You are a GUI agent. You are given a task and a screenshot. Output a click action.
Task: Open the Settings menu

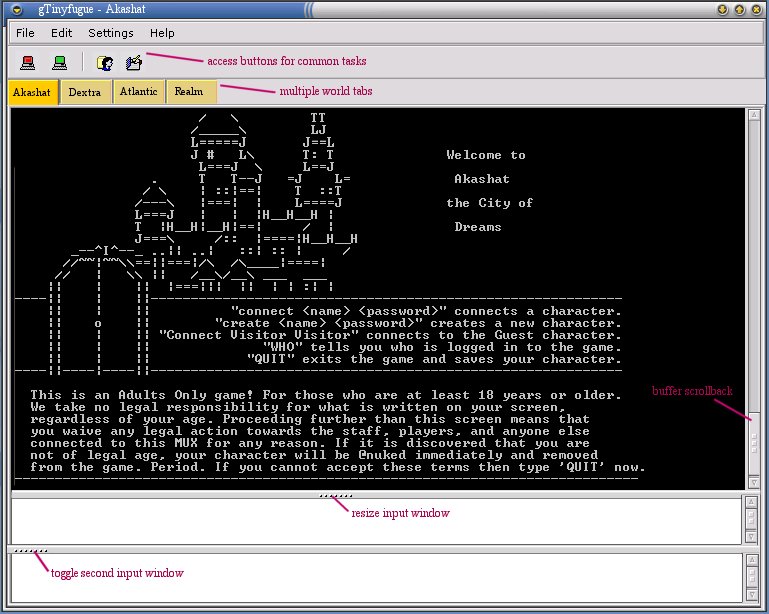click(x=111, y=33)
